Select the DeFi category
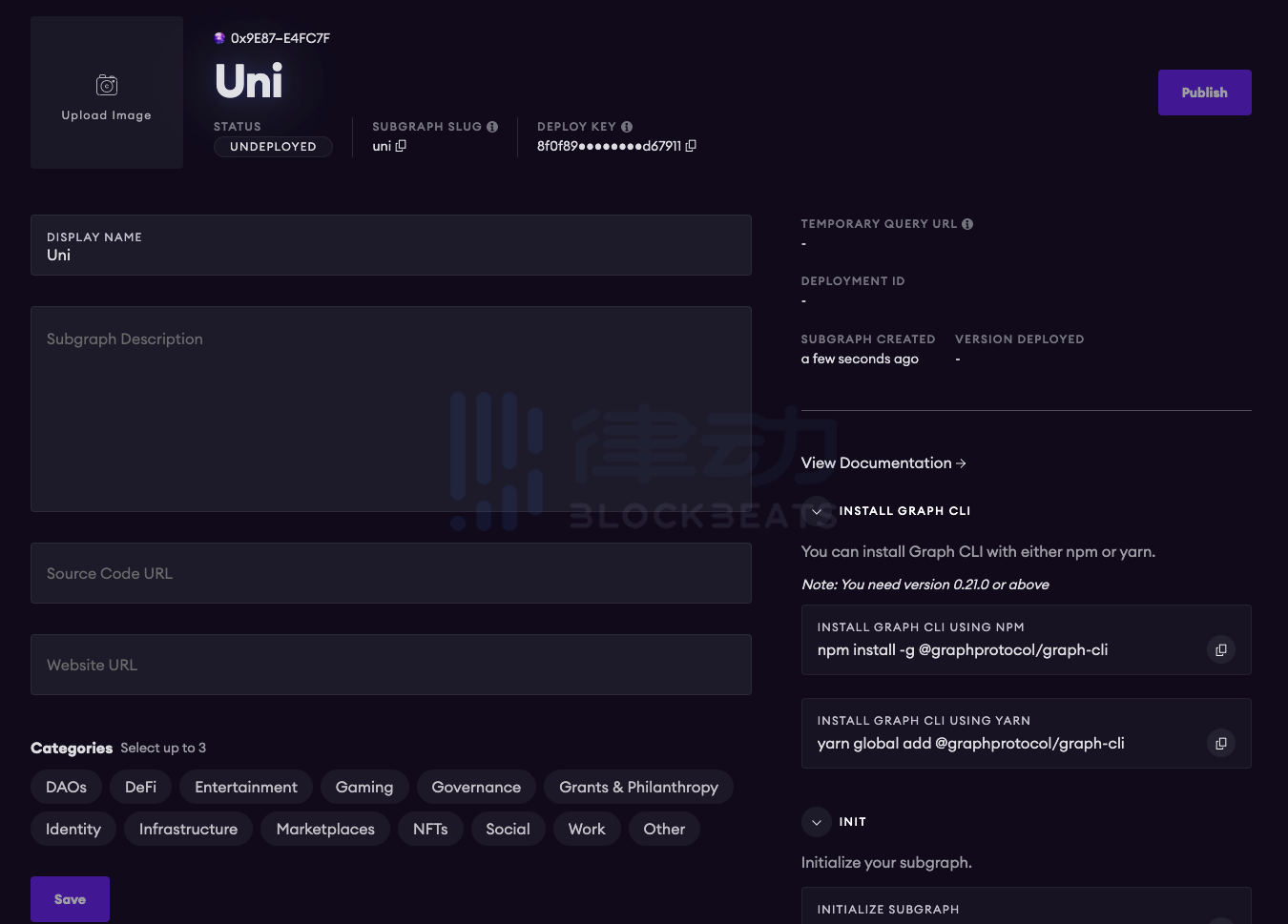The width and height of the screenshot is (1288, 924). (140, 787)
